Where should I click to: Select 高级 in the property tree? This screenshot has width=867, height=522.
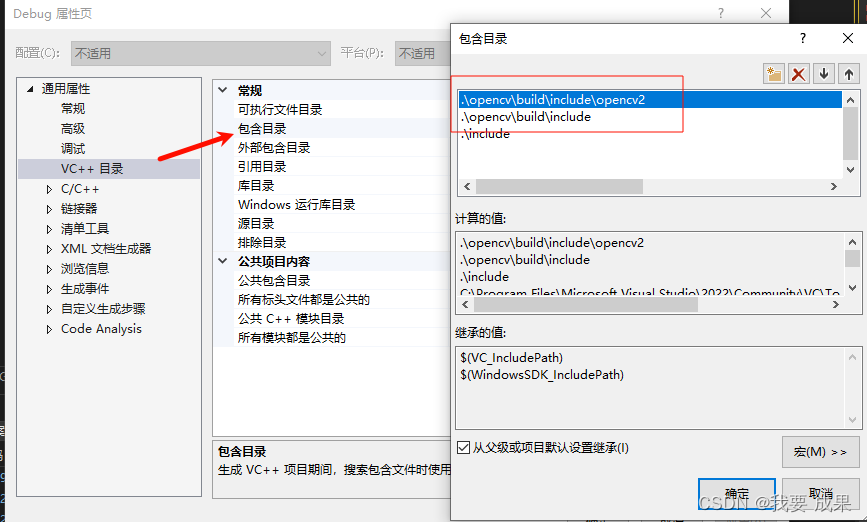click(x=73, y=129)
